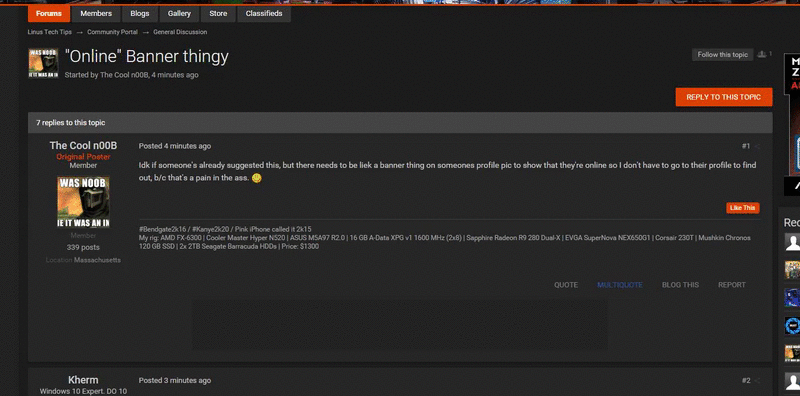Image resolution: width=800 pixels, height=396 pixels.
Task: Click 'Massachusetts' location text
Action: click(97, 260)
